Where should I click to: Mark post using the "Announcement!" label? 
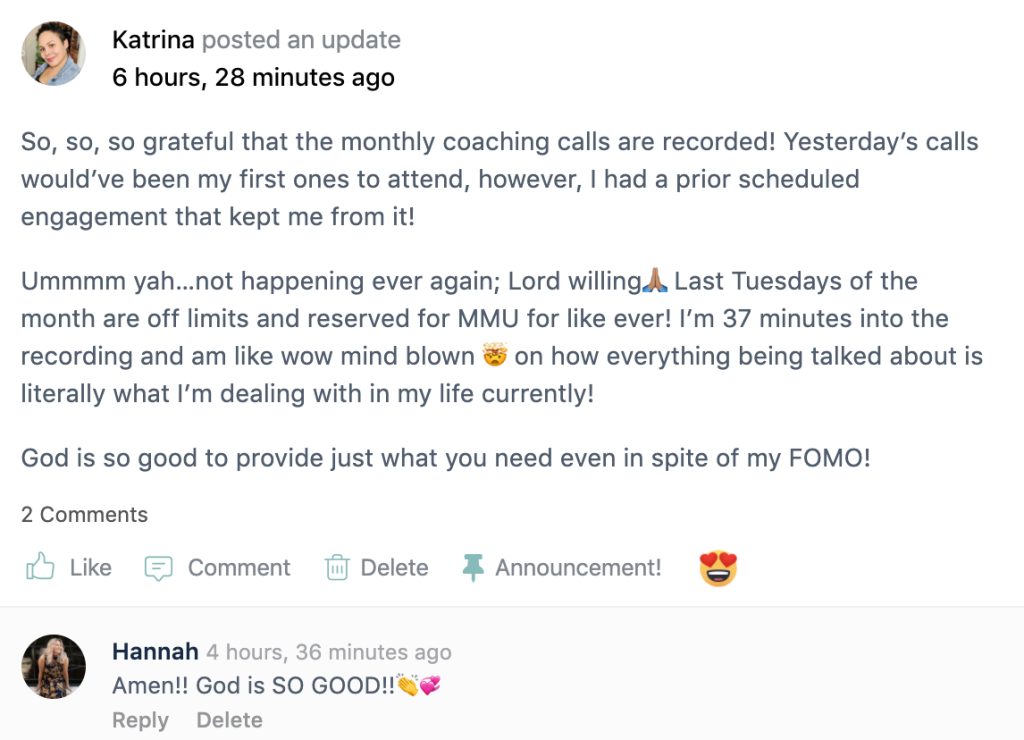click(x=578, y=568)
